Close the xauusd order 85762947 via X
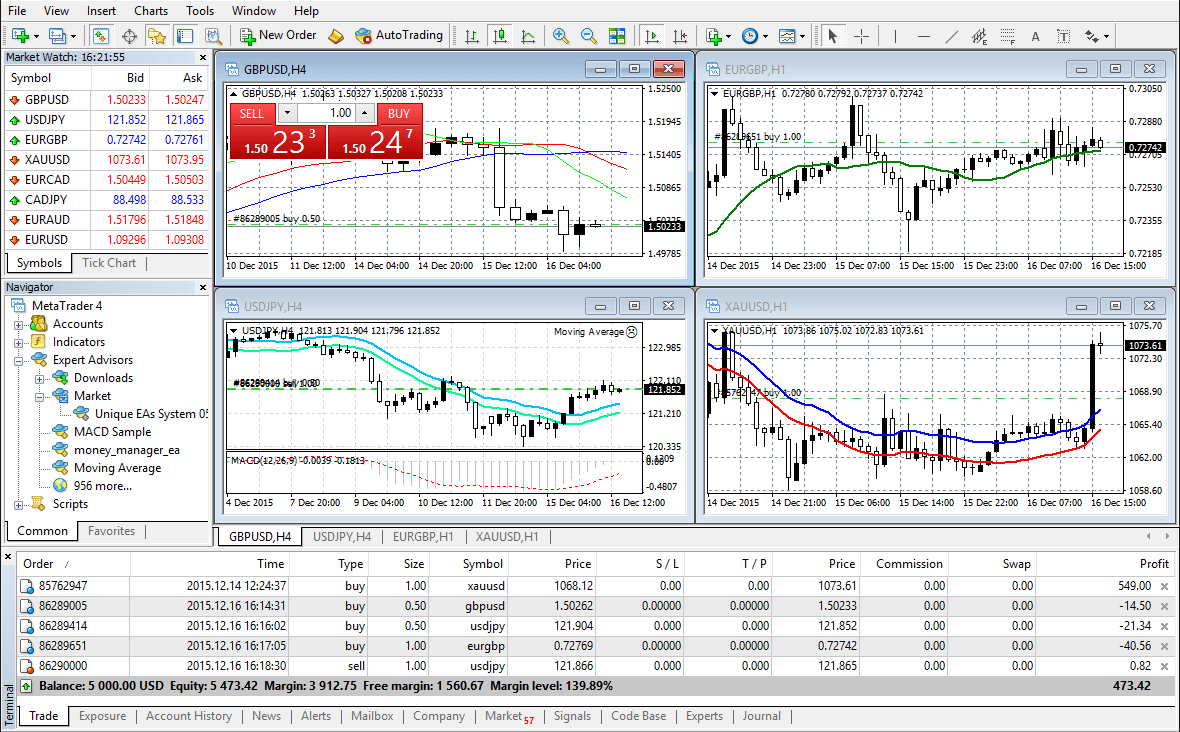 pos(1163,586)
